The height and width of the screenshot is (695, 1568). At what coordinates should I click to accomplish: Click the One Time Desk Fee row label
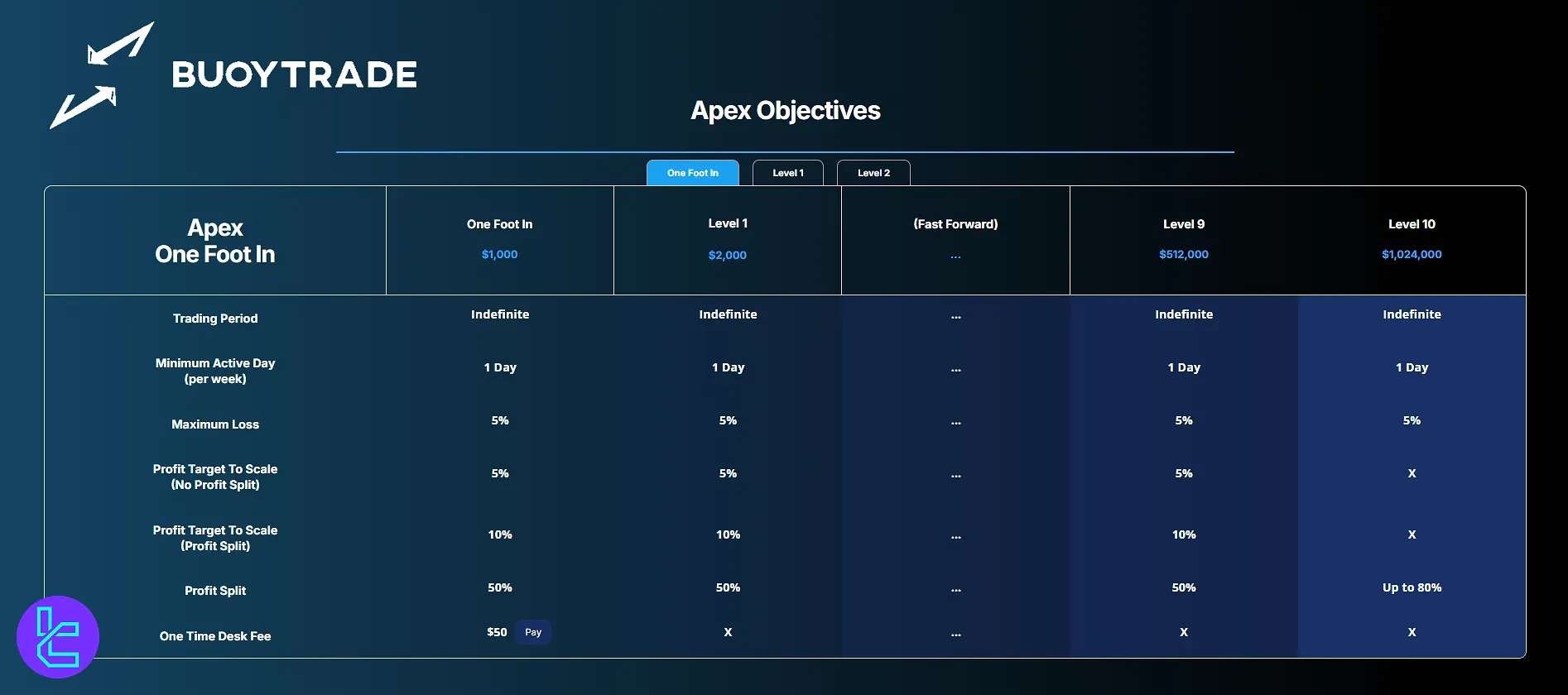coord(215,636)
